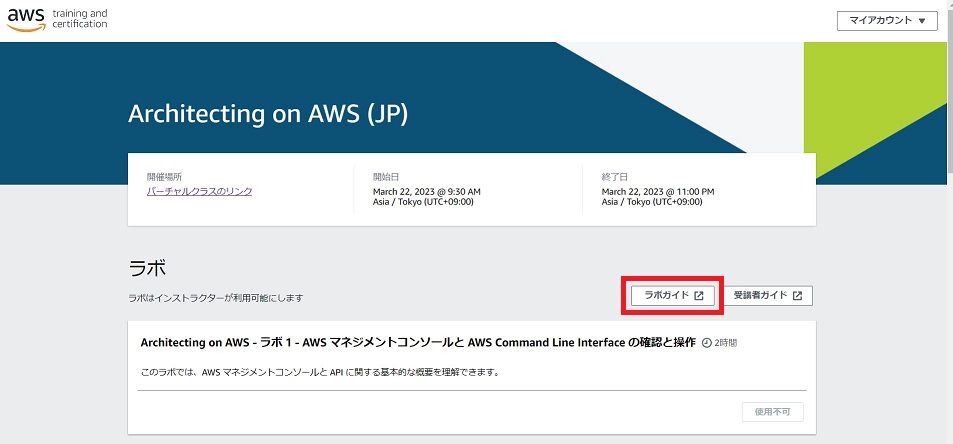
Task: Click the clock icon beside 2時間
Action: click(x=707, y=343)
